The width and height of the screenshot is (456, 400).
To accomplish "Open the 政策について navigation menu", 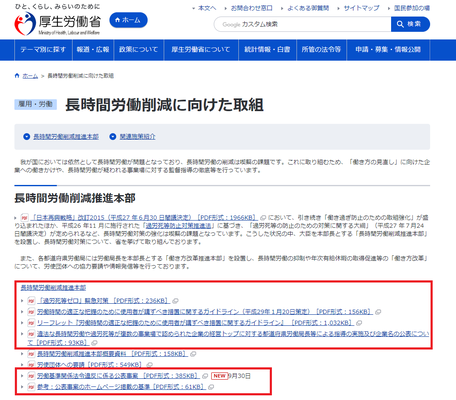I will click(139, 50).
